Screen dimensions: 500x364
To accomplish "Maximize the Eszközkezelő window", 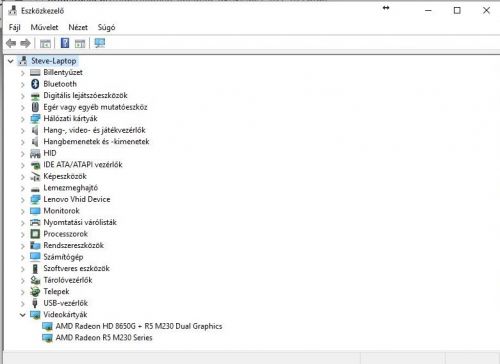I will click(x=457, y=11).
